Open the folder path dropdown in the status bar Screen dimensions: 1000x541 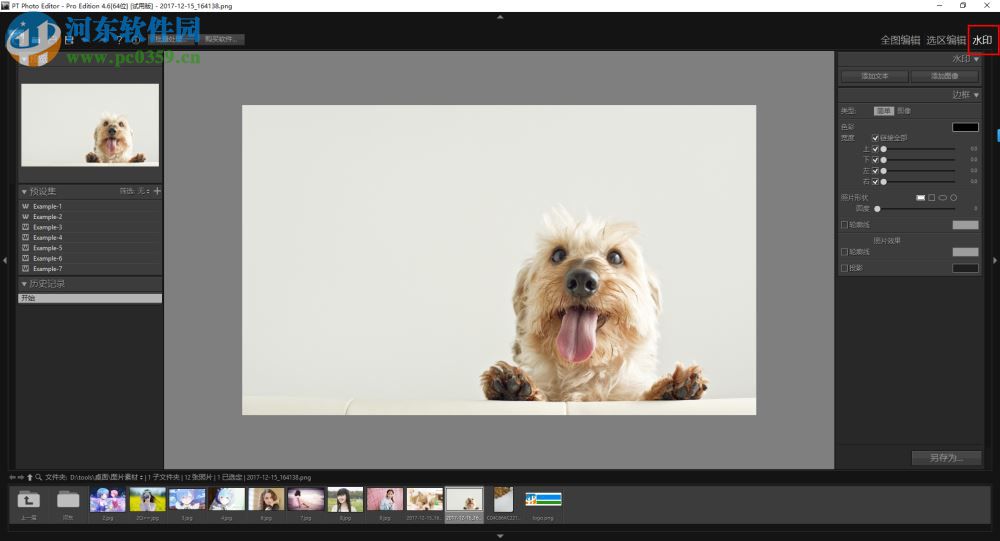point(141,477)
